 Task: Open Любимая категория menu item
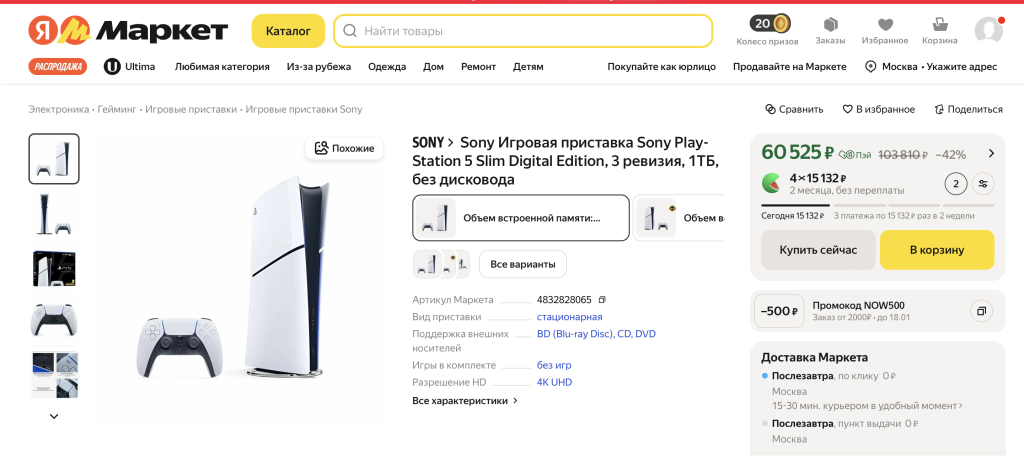click(x=222, y=66)
